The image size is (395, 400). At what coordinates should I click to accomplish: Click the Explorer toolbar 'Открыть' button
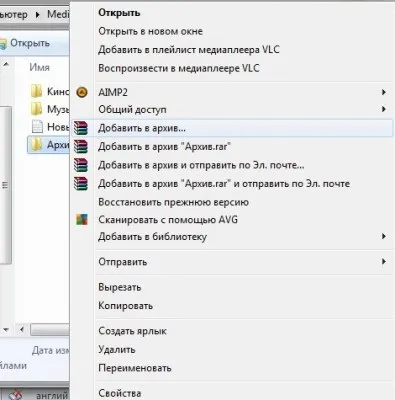(26, 43)
